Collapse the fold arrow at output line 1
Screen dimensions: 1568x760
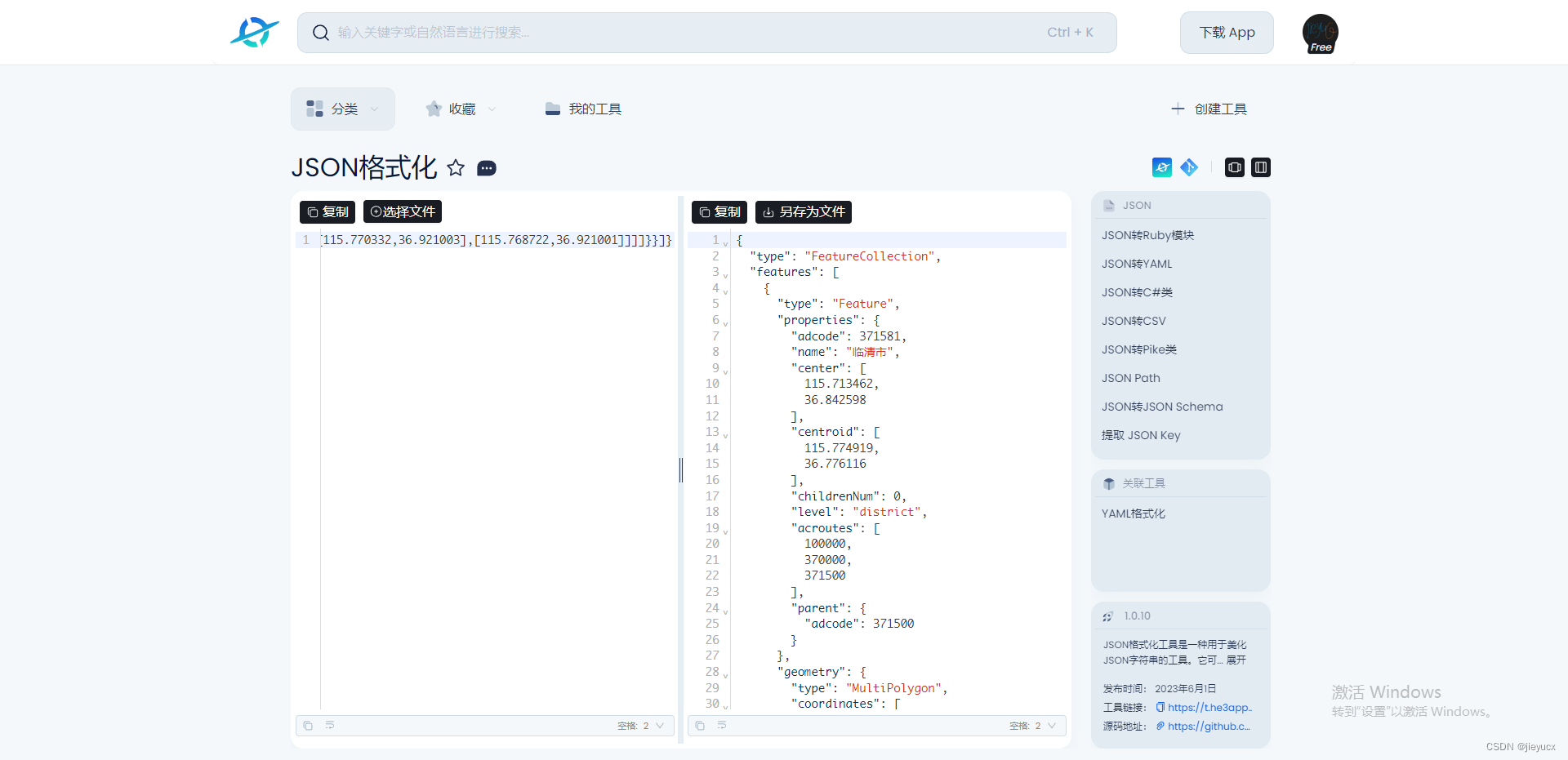pyautogui.click(x=725, y=244)
